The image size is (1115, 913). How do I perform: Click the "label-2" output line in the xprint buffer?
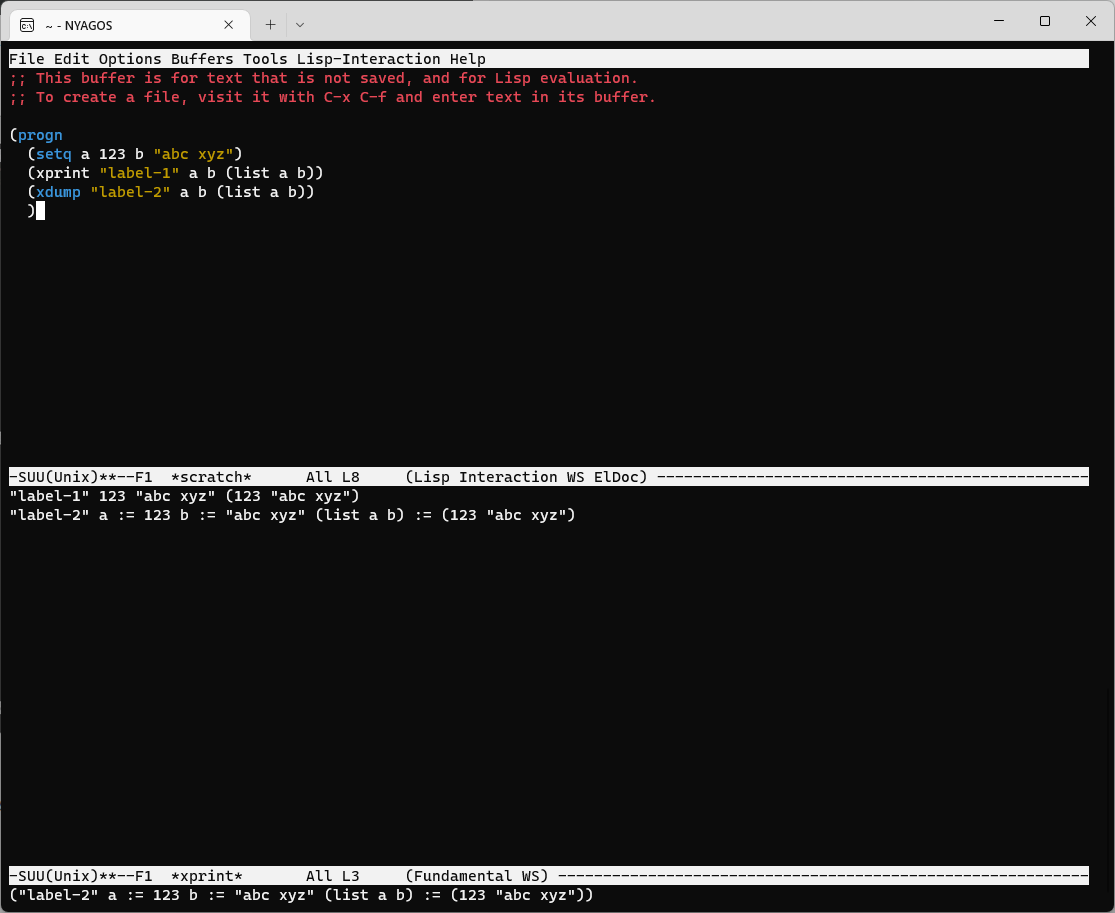(x=292, y=516)
